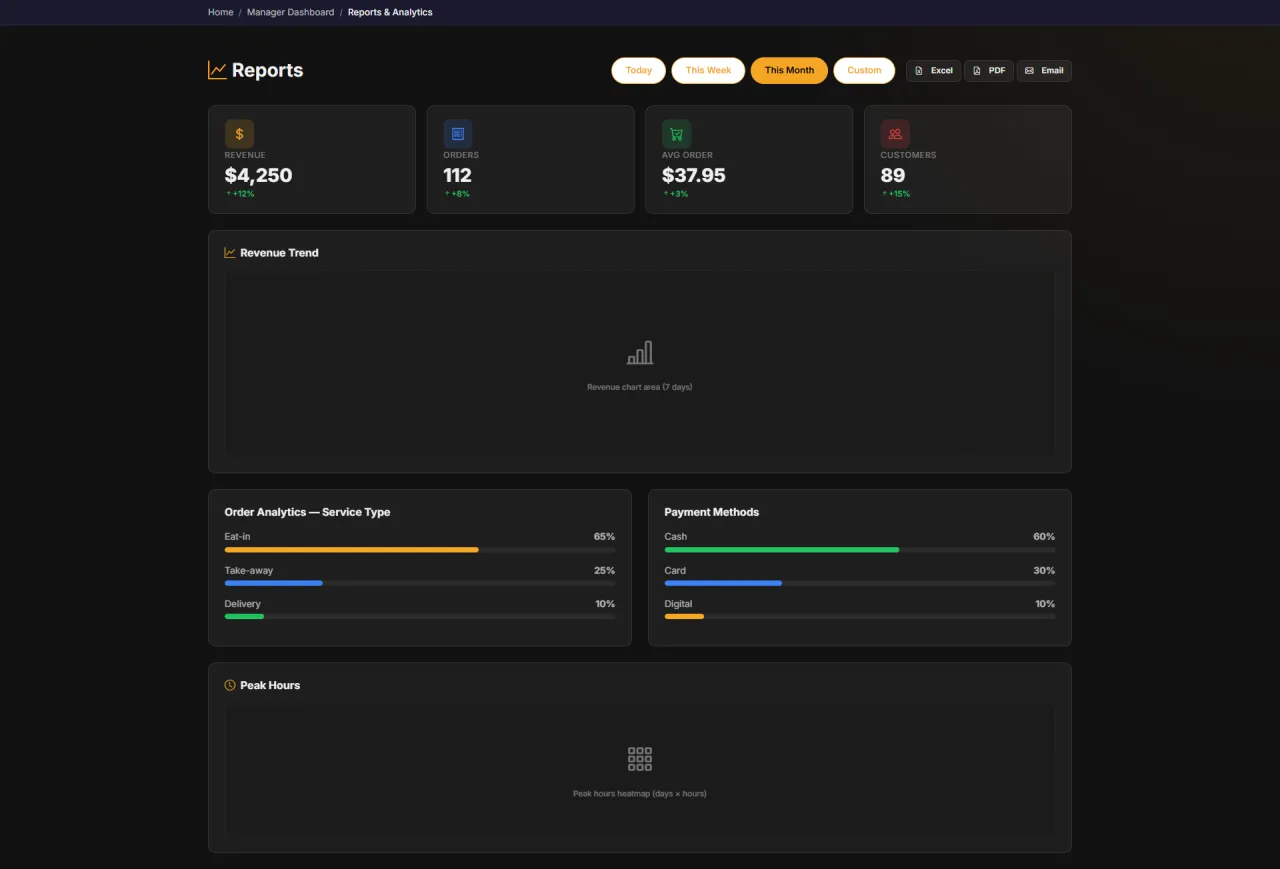1280x869 pixels.
Task: Click the Digital orange progress bar
Action: pyautogui.click(x=684, y=616)
